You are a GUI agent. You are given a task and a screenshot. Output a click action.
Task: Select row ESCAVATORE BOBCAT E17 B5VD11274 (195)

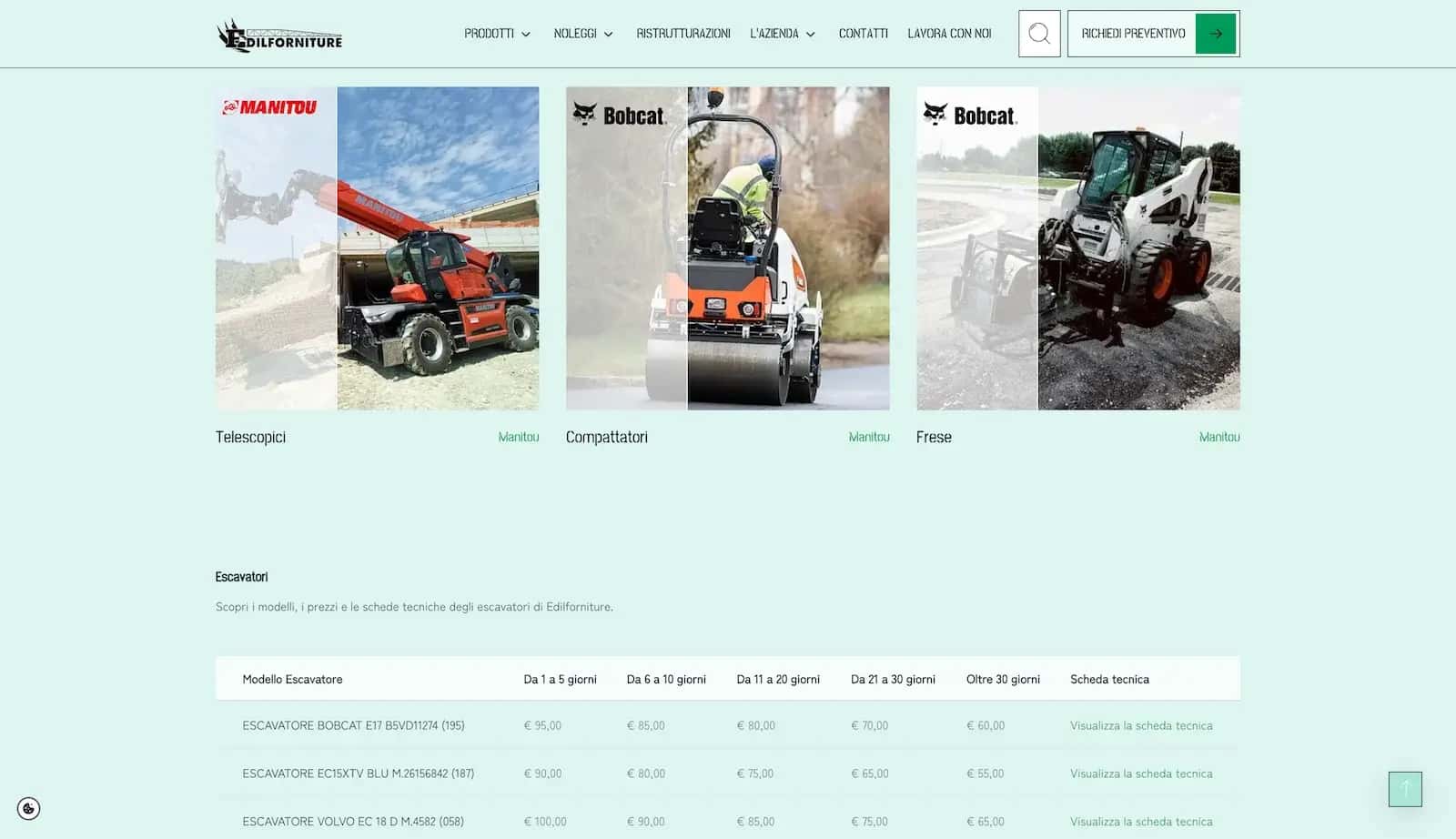[x=728, y=725]
